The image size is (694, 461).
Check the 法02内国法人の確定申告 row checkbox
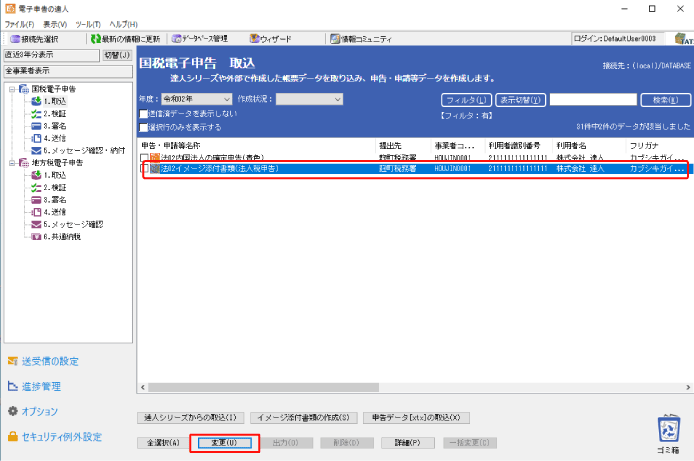click(x=144, y=158)
